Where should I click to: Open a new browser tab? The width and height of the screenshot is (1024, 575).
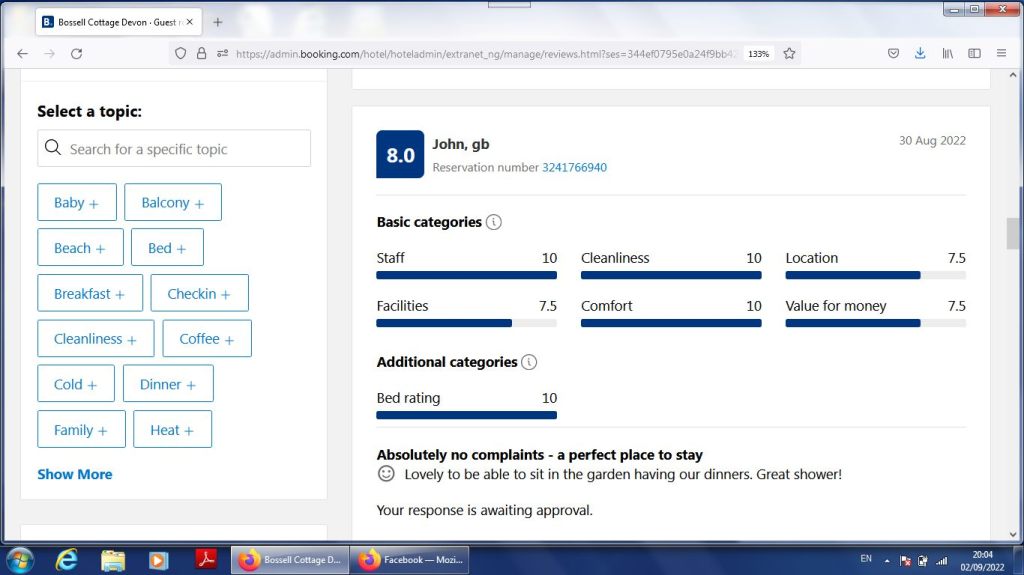point(218,22)
